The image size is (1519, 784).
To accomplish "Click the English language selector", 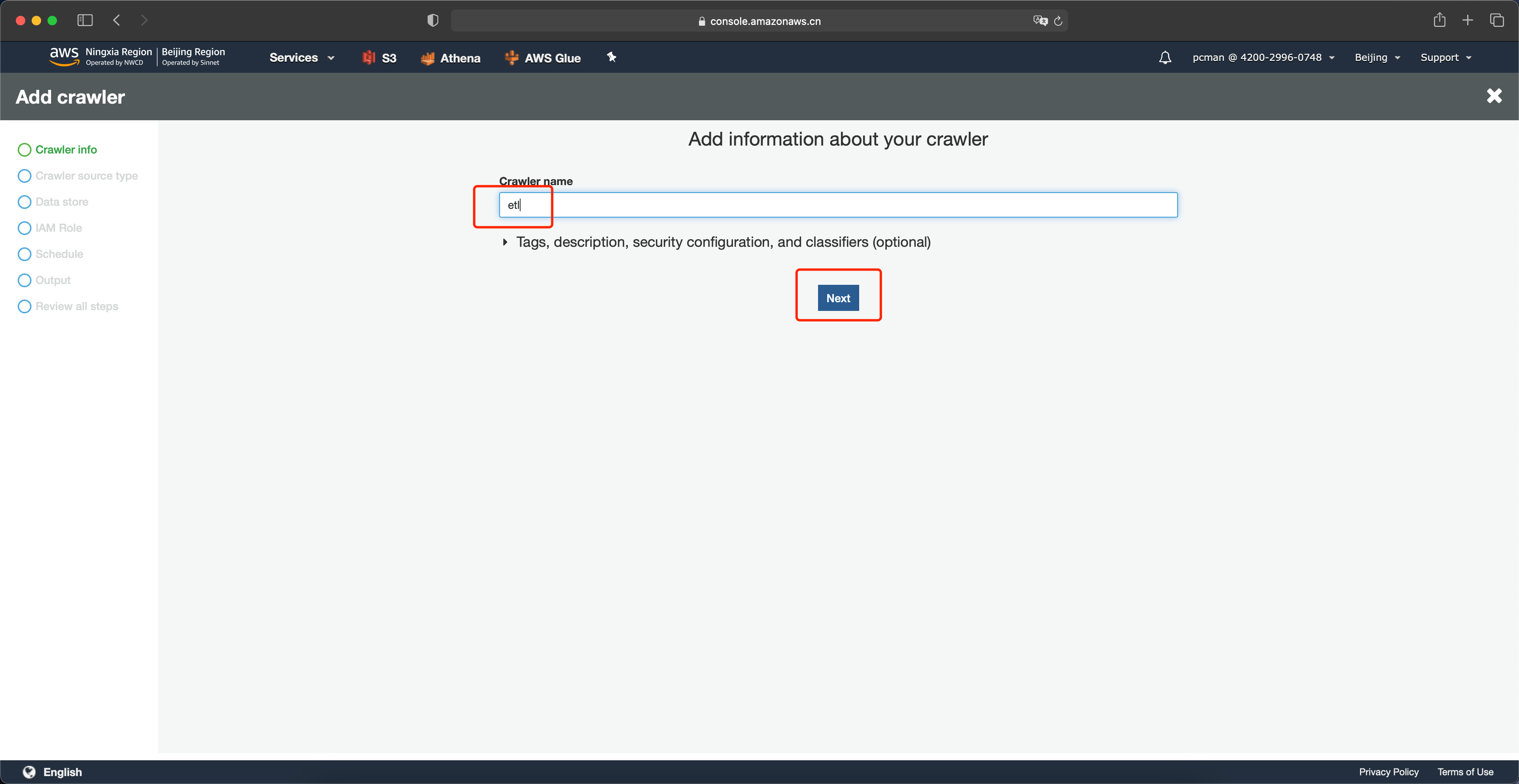I will (x=63, y=772).
